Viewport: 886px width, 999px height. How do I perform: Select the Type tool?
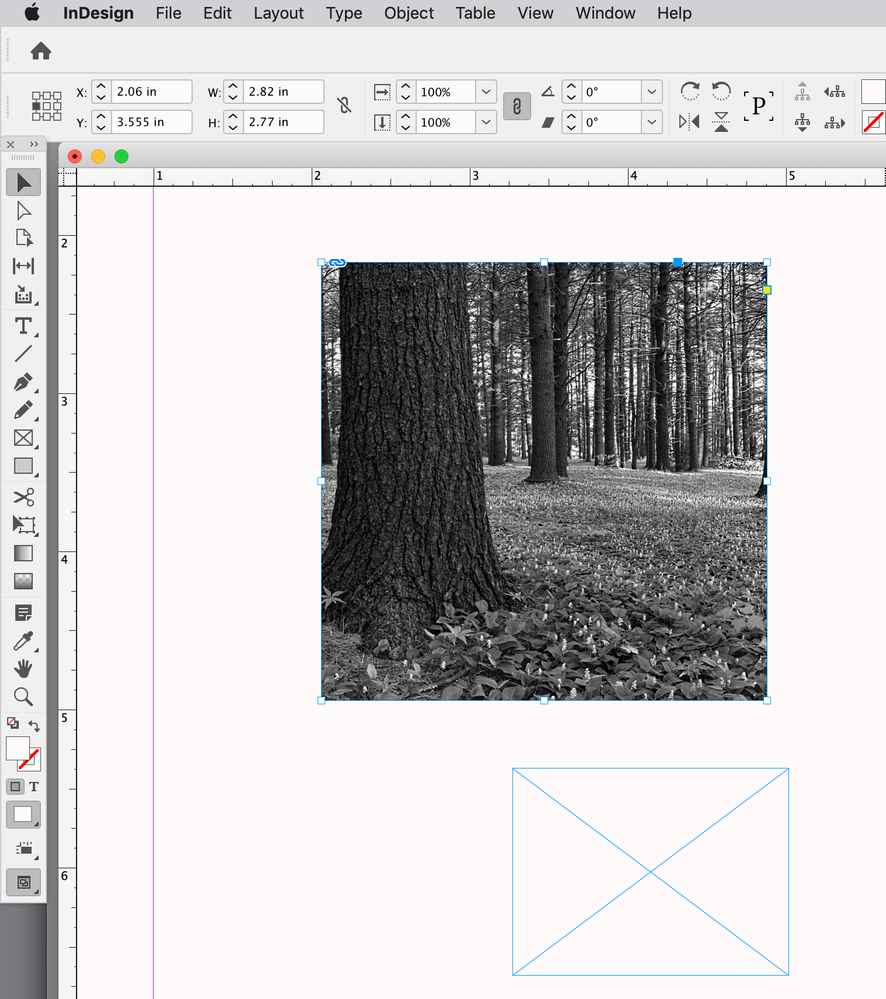click(23, 326)
